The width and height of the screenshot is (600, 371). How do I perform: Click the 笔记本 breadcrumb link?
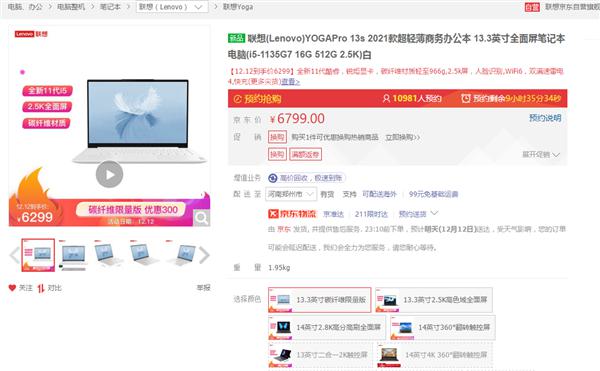click(x=110, y=7)
